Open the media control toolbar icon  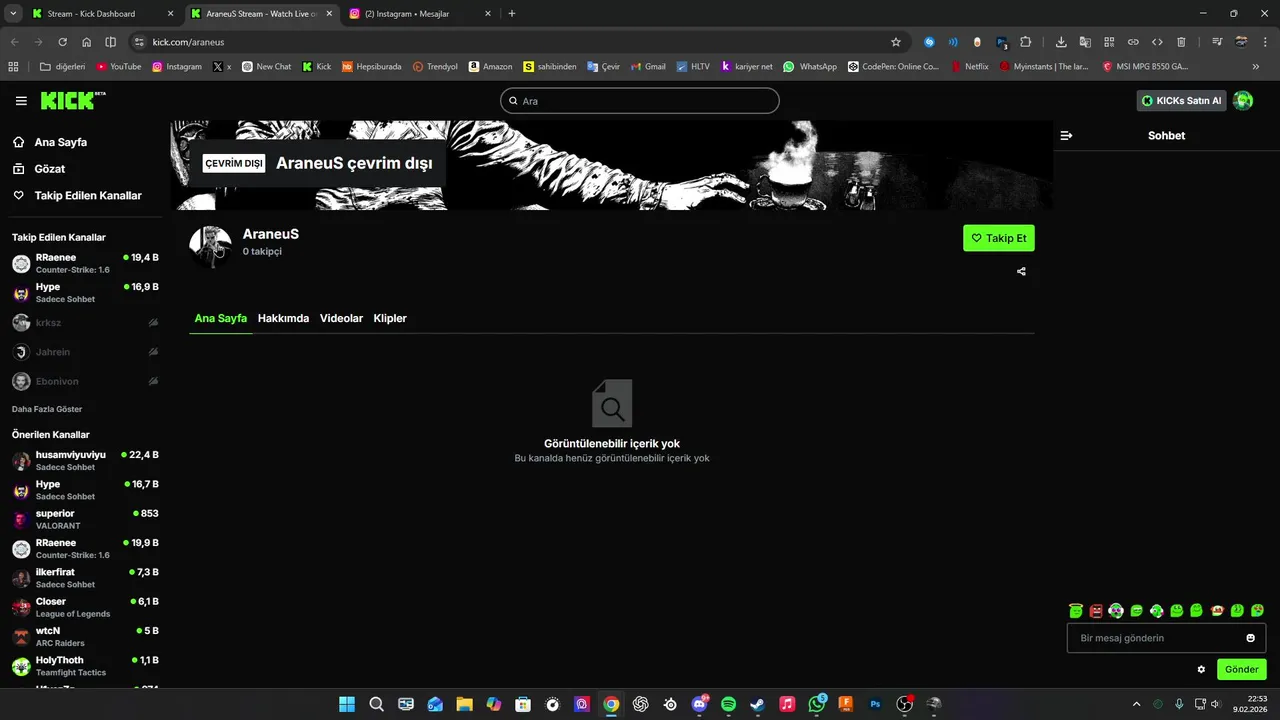click(1217, 42)
